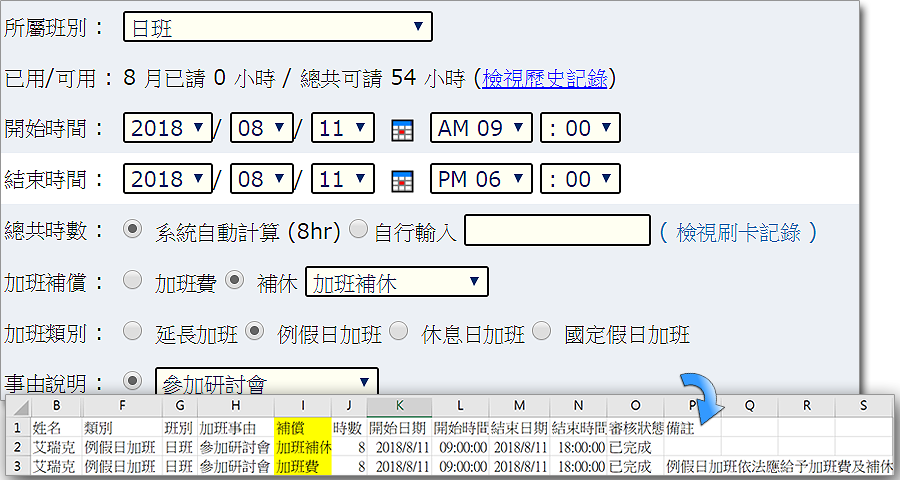The image size is (900, 480).
Task: Click the 時數 header cell
Action: click(x=349, y=428)
